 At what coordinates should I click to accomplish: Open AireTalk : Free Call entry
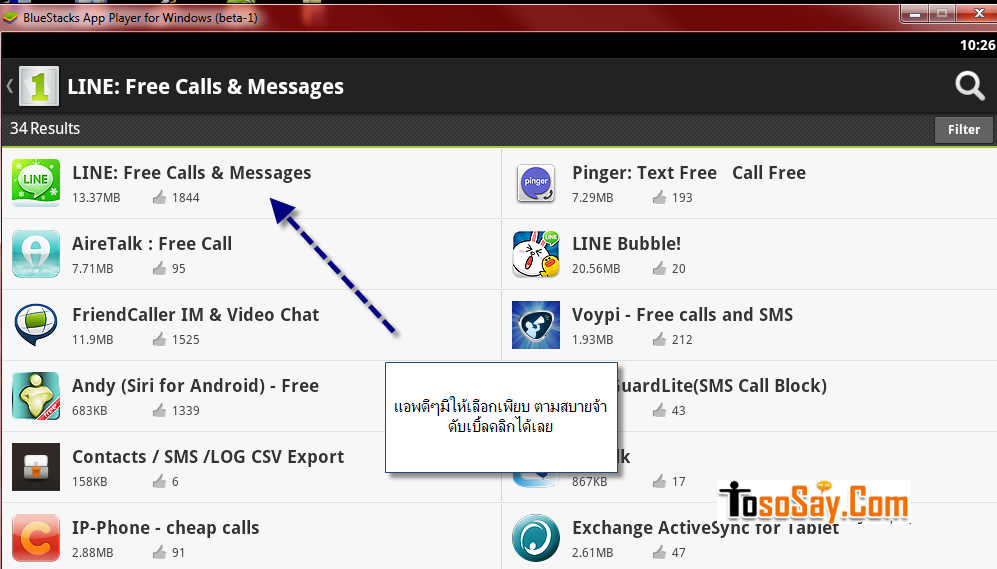pos(152,244)
